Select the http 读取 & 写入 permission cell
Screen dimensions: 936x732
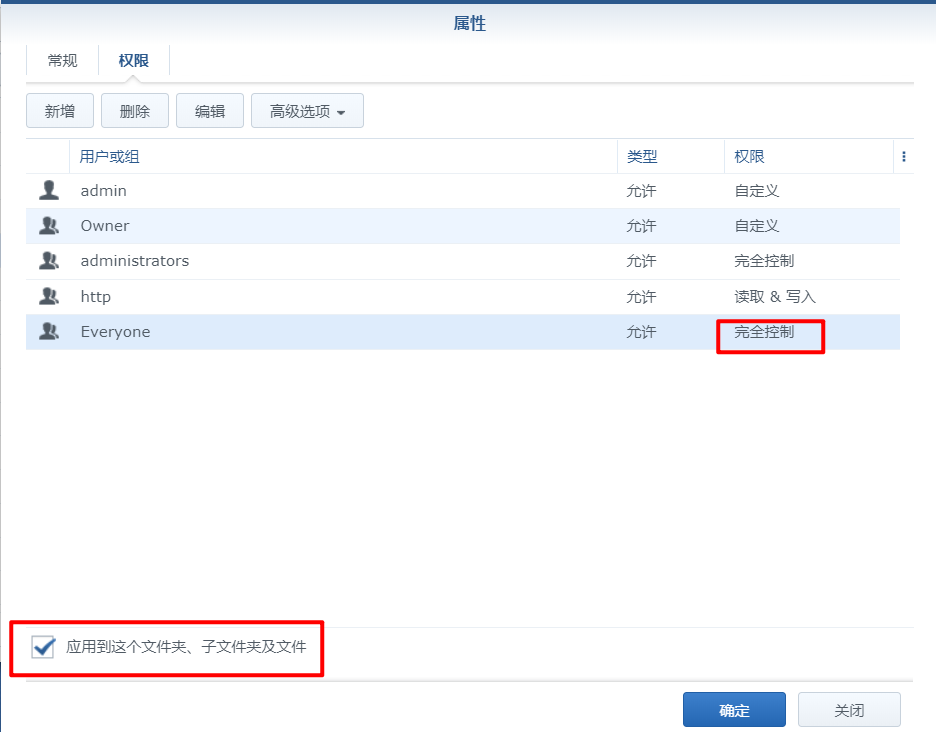coord(775,297)
